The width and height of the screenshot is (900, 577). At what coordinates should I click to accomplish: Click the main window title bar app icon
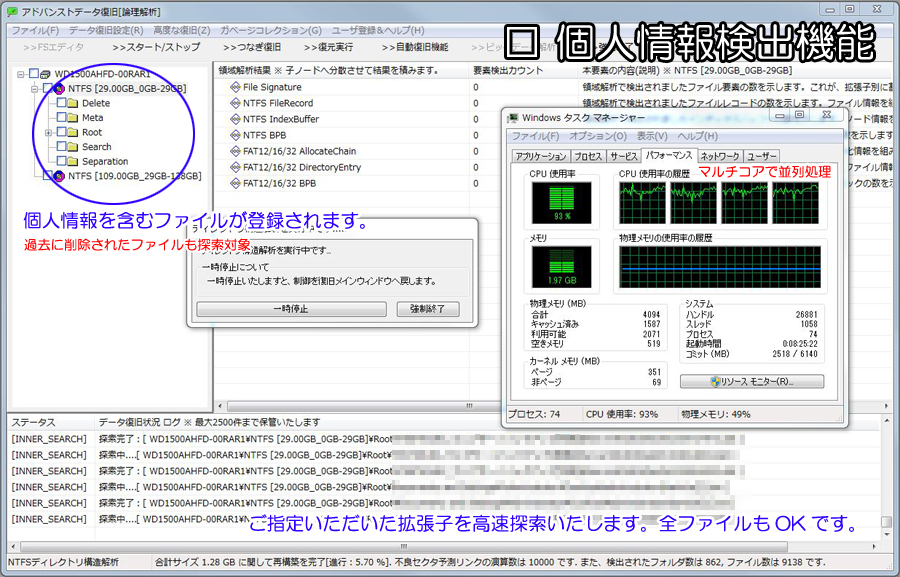tap(13, 11)
